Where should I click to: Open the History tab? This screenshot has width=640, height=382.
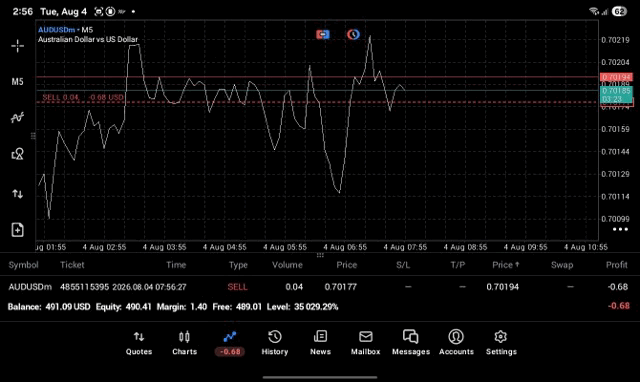[x=275, y=343]
